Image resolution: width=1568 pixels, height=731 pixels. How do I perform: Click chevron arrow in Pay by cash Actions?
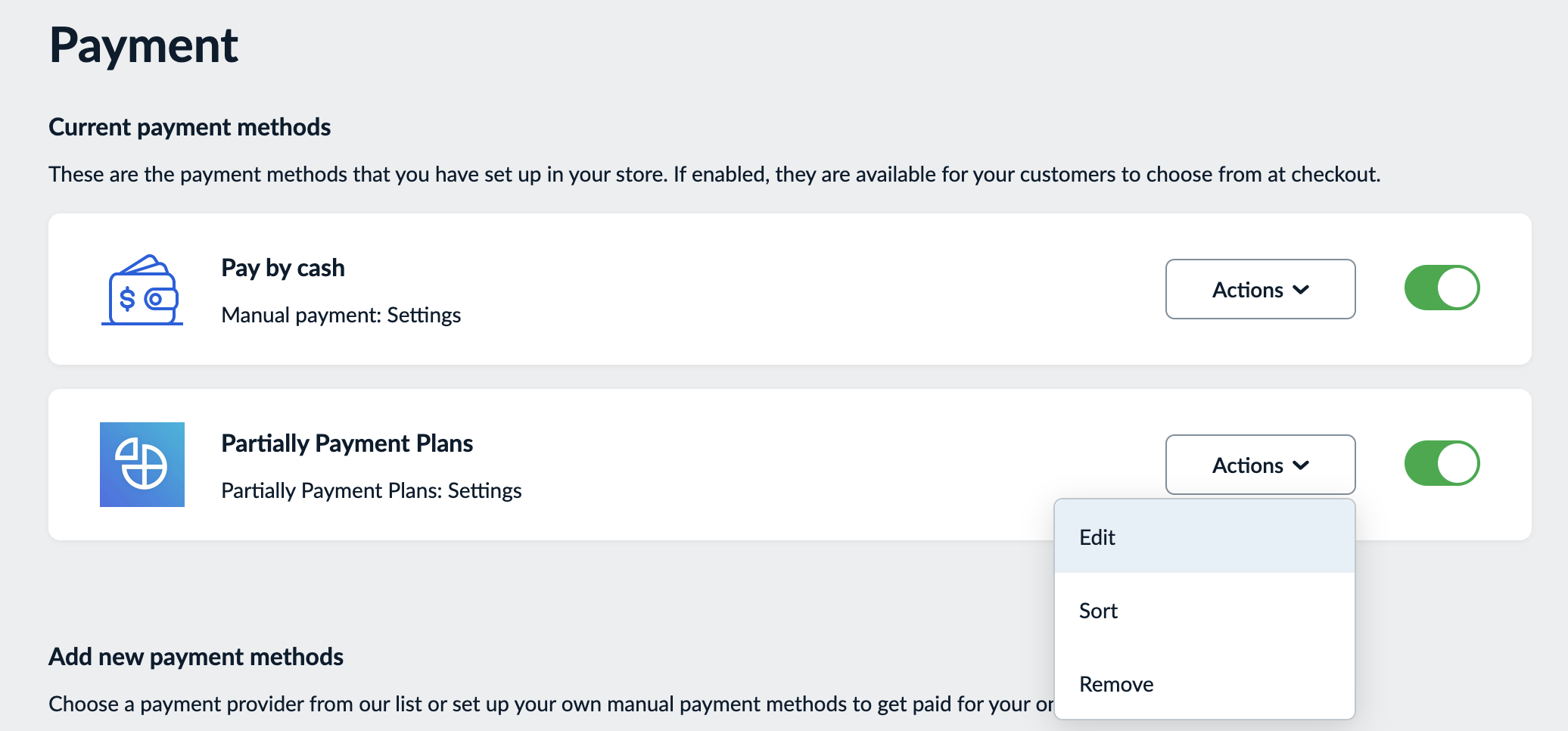tap(1301, 290)
